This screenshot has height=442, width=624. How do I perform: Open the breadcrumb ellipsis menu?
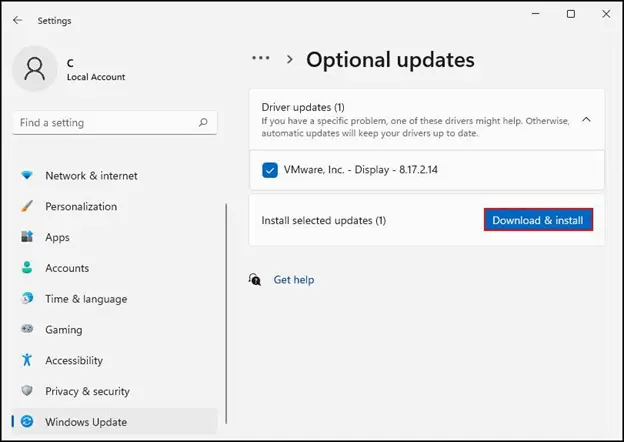[261, 58]
